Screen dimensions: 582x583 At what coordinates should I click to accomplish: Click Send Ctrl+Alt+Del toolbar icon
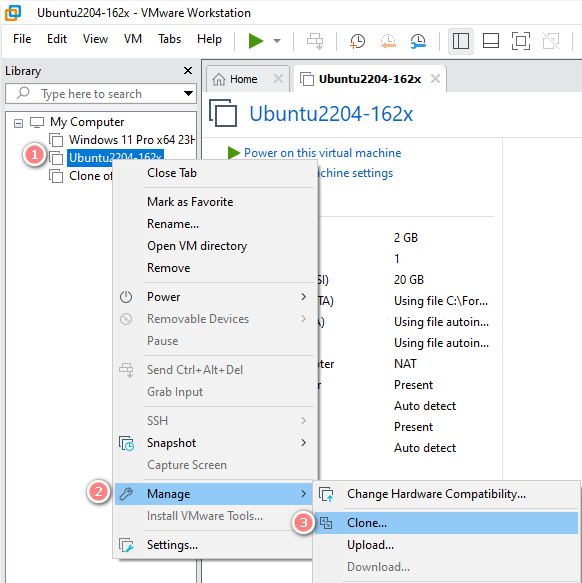click(x=315, y=41)
